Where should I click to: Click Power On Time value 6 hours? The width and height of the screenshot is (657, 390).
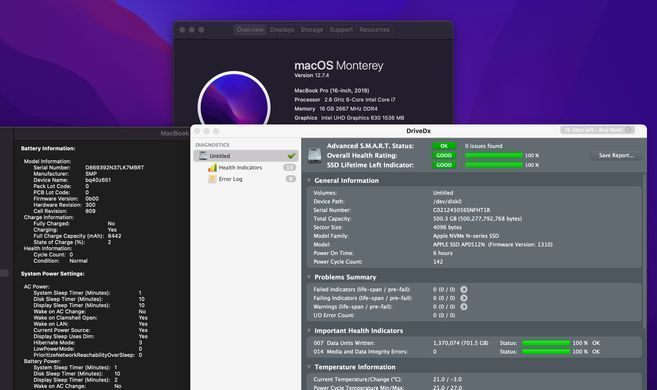442,253
